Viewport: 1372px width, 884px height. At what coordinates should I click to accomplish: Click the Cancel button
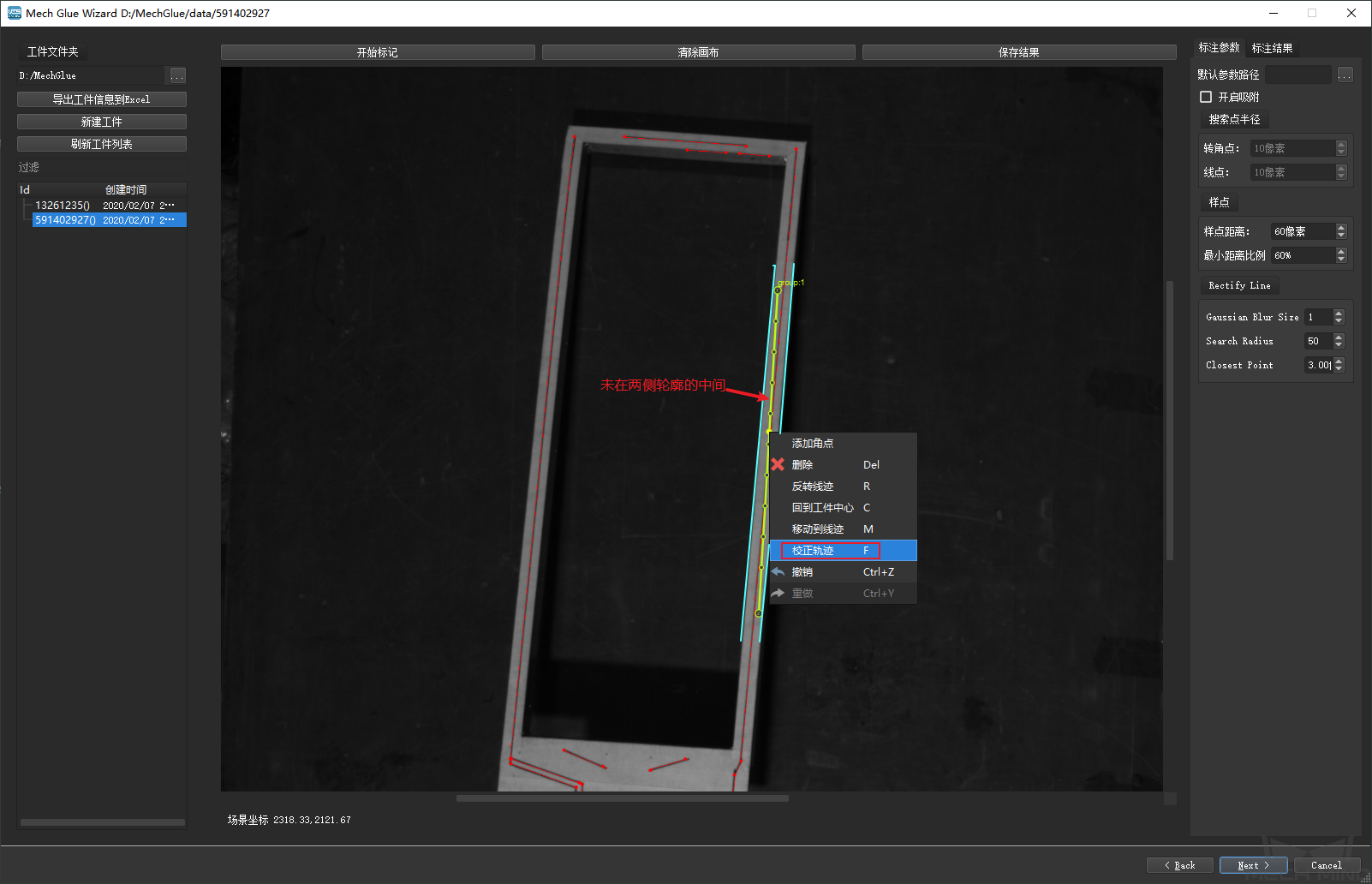pos(1327,865)
